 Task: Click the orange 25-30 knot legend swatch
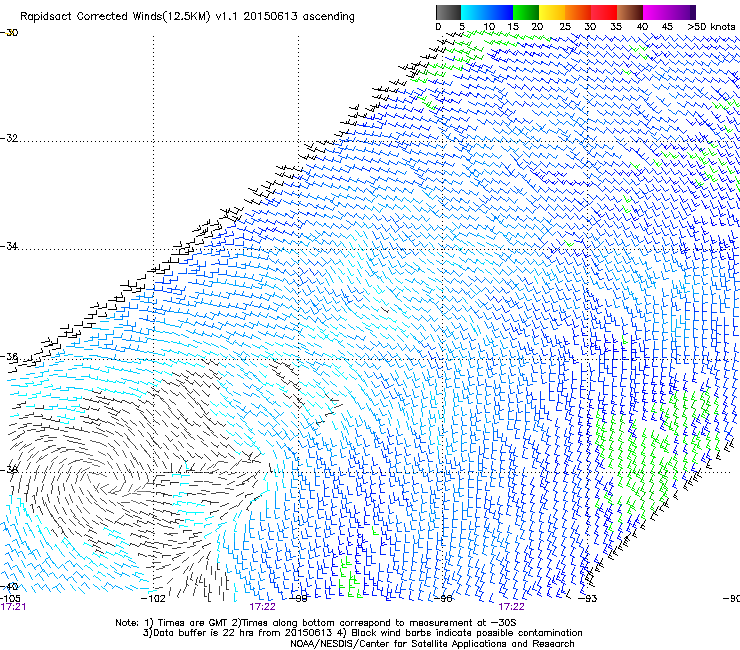[578, 12]
